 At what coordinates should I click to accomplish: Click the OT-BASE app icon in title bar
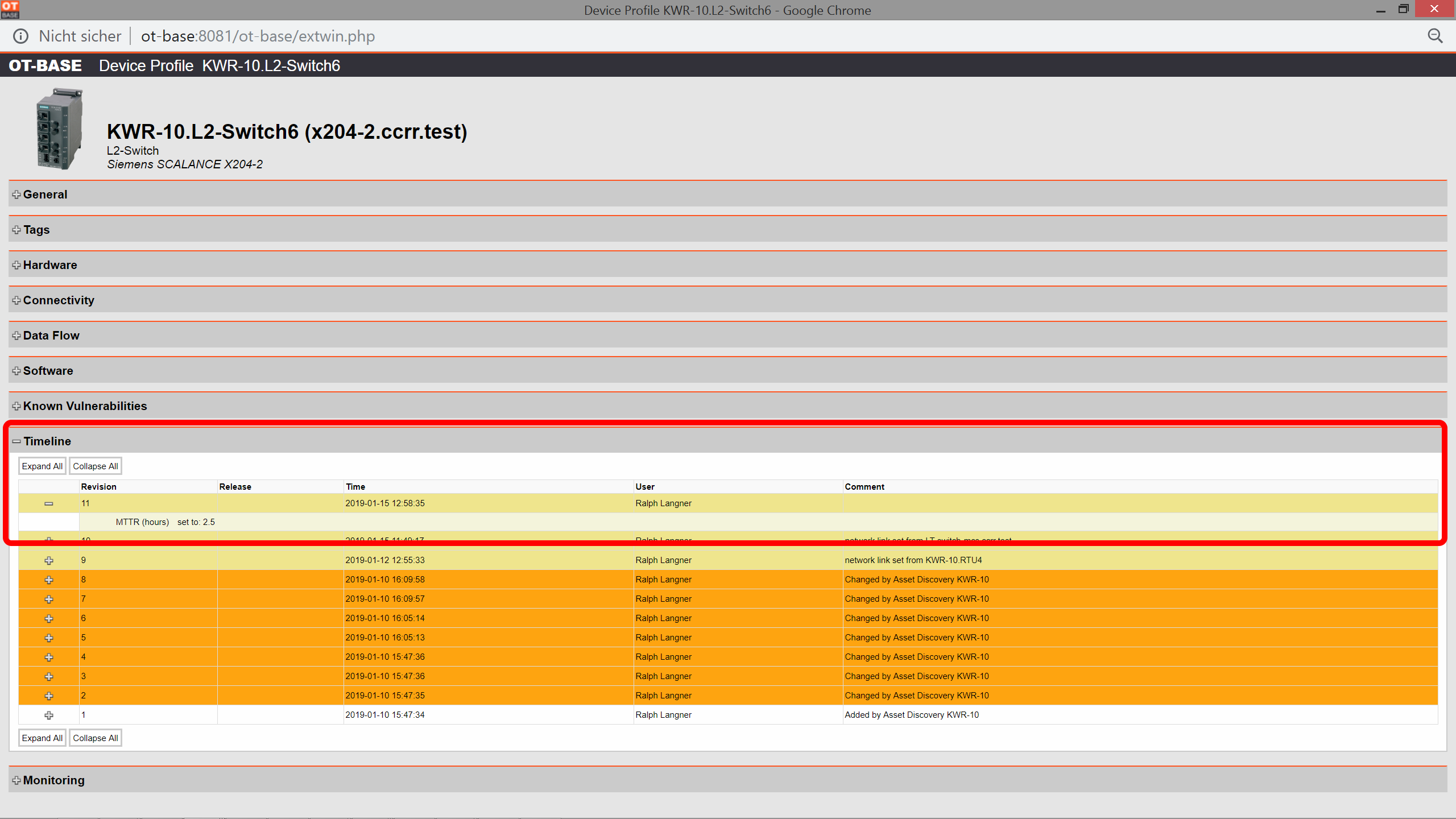pyautogui.click(x=10, y=9)
